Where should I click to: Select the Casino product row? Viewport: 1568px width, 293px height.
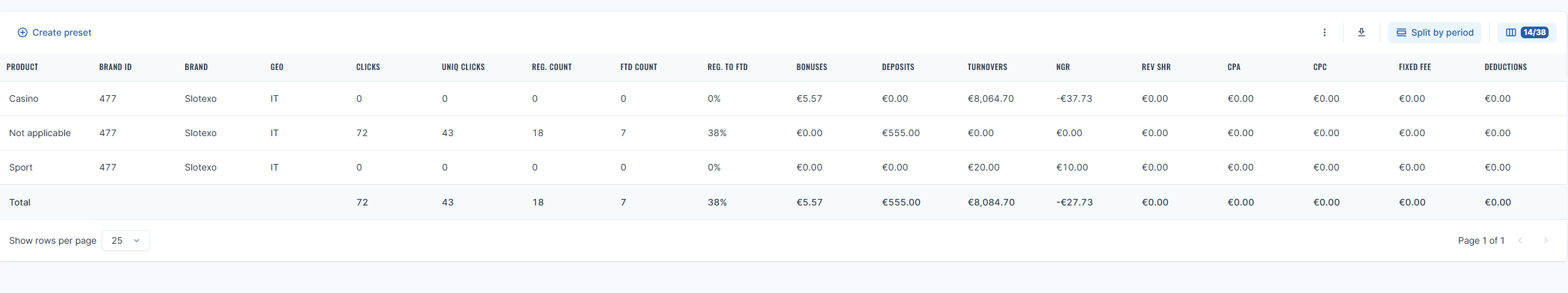[24, 99]
